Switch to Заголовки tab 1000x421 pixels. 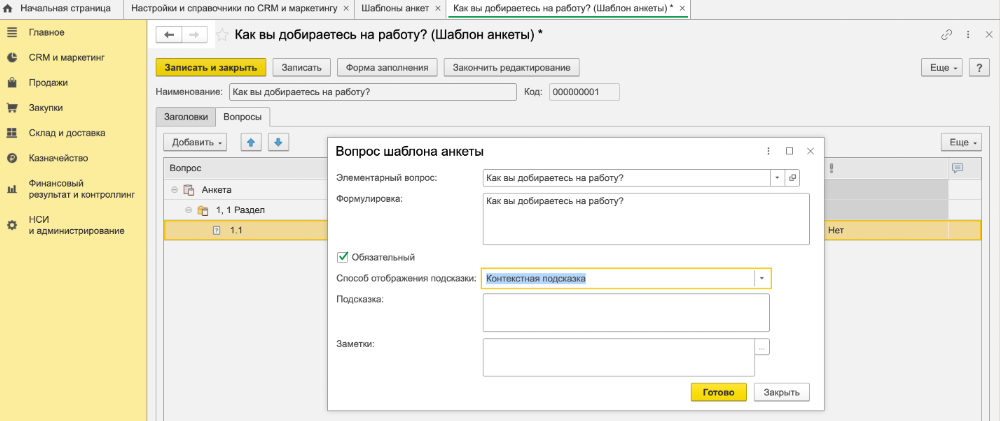click(x=186, y=117)
